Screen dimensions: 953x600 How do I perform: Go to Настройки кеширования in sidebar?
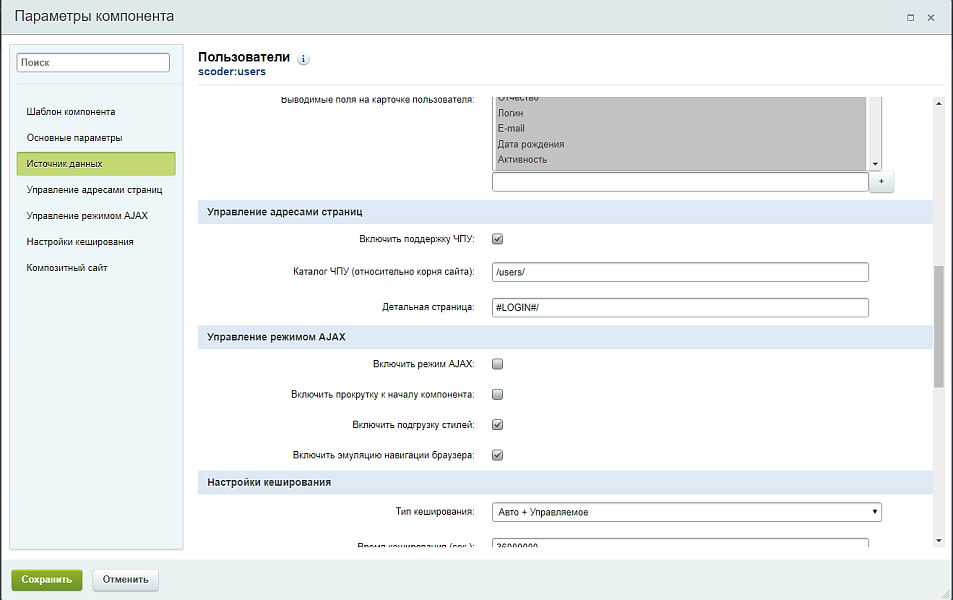click(80, 242)
